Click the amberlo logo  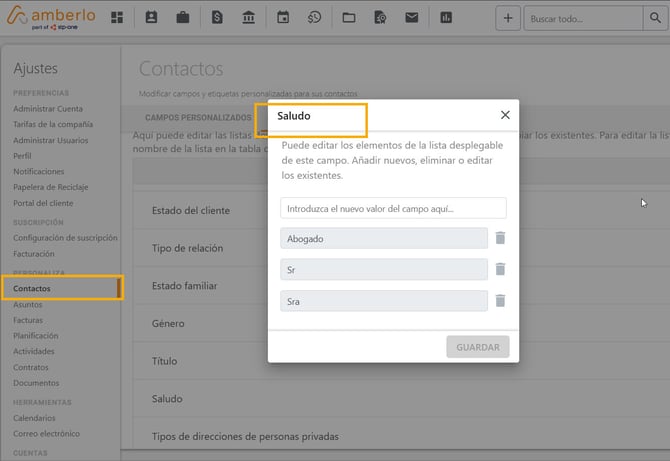pos(51,18)
